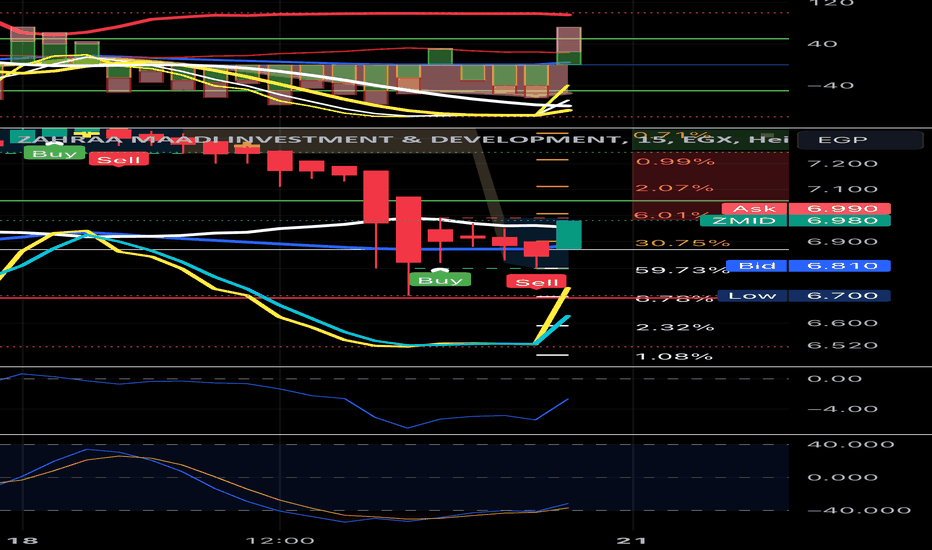This screenshot has width=932, height=550.
Task: Click the Buy signal under the chart title
Action: (x=54, y=153)
